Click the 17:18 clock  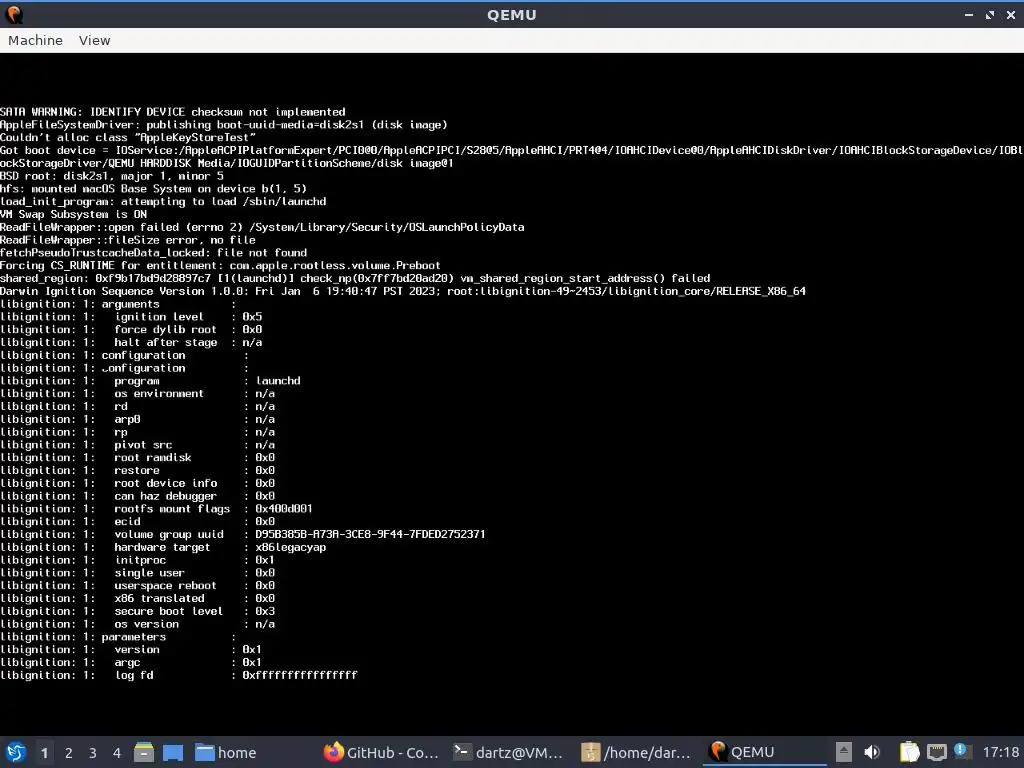tap(1000, 752)
